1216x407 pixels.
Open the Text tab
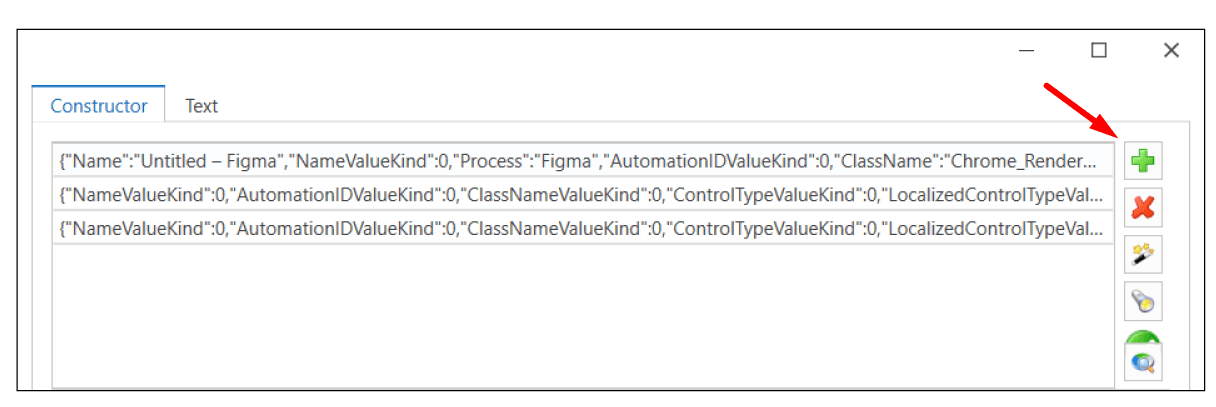201,106
